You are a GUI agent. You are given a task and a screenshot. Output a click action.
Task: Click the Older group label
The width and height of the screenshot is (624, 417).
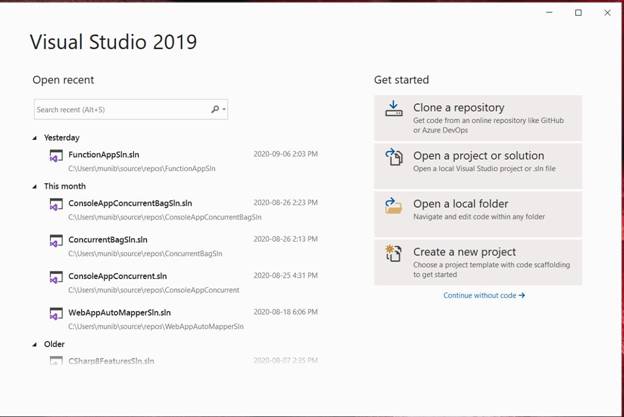[x=54, y=344]
